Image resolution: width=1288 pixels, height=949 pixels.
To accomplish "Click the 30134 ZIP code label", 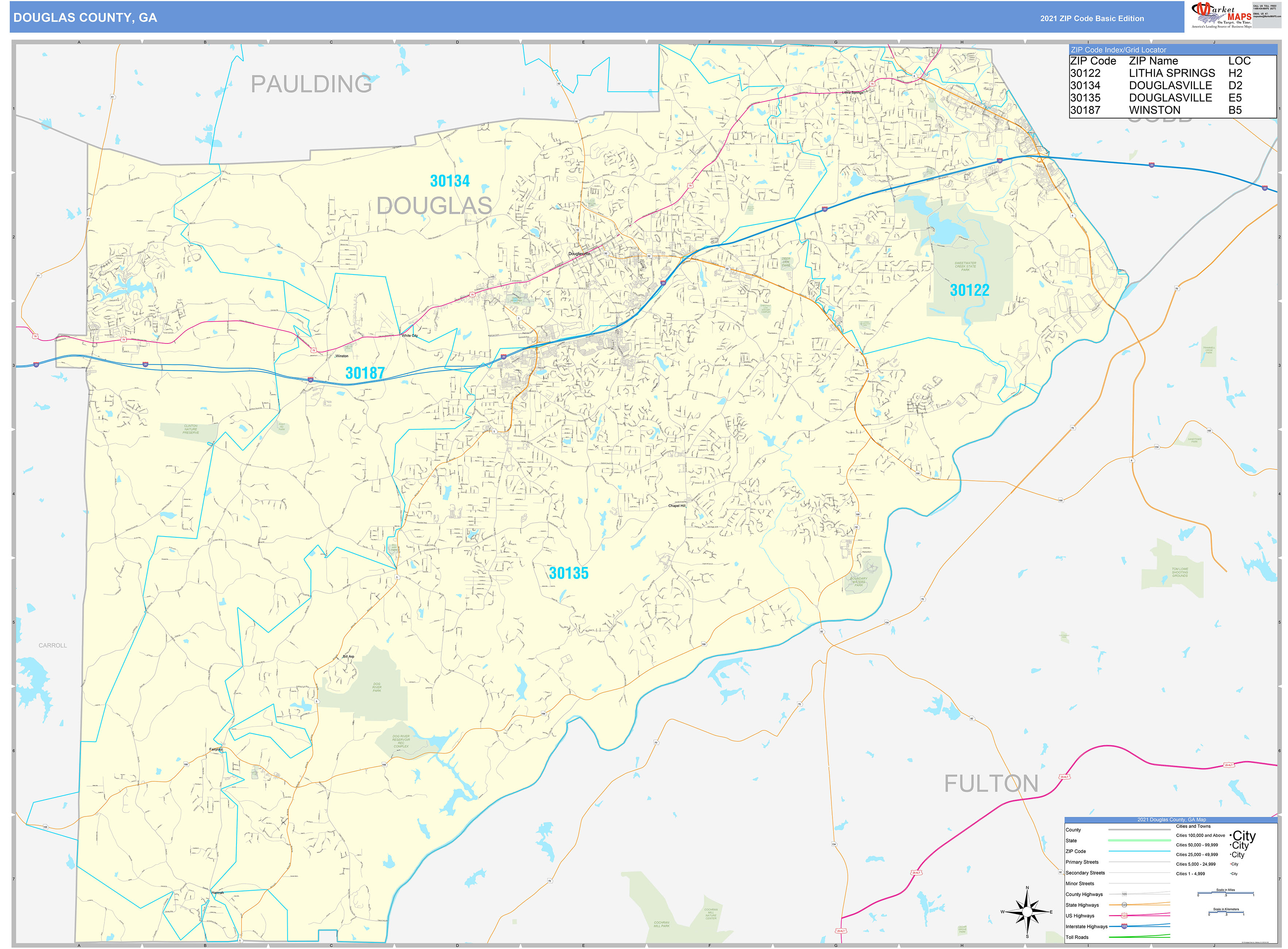I will tap(450, 181).
